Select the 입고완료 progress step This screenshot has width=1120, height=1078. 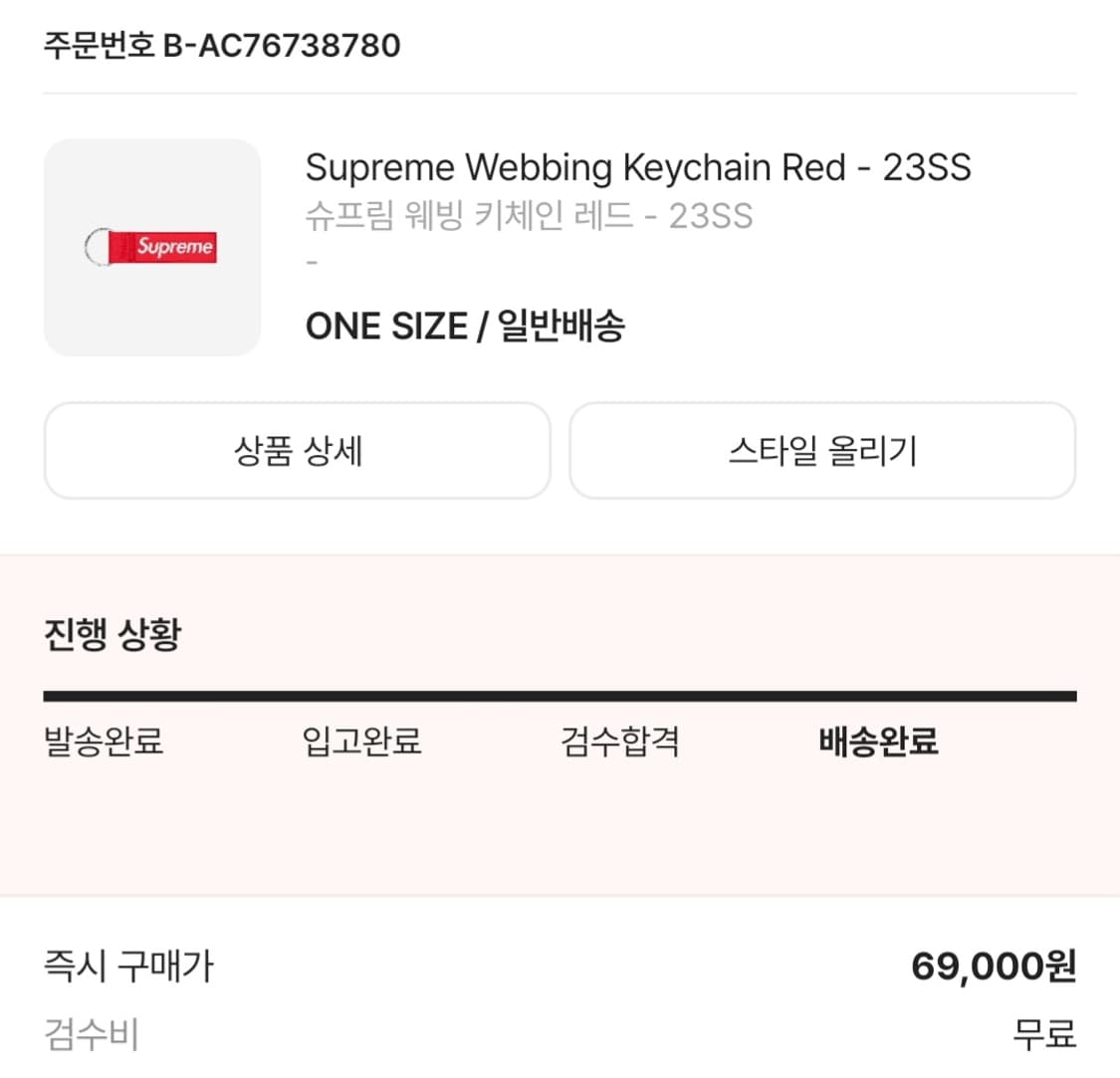(x=361, y=742)
